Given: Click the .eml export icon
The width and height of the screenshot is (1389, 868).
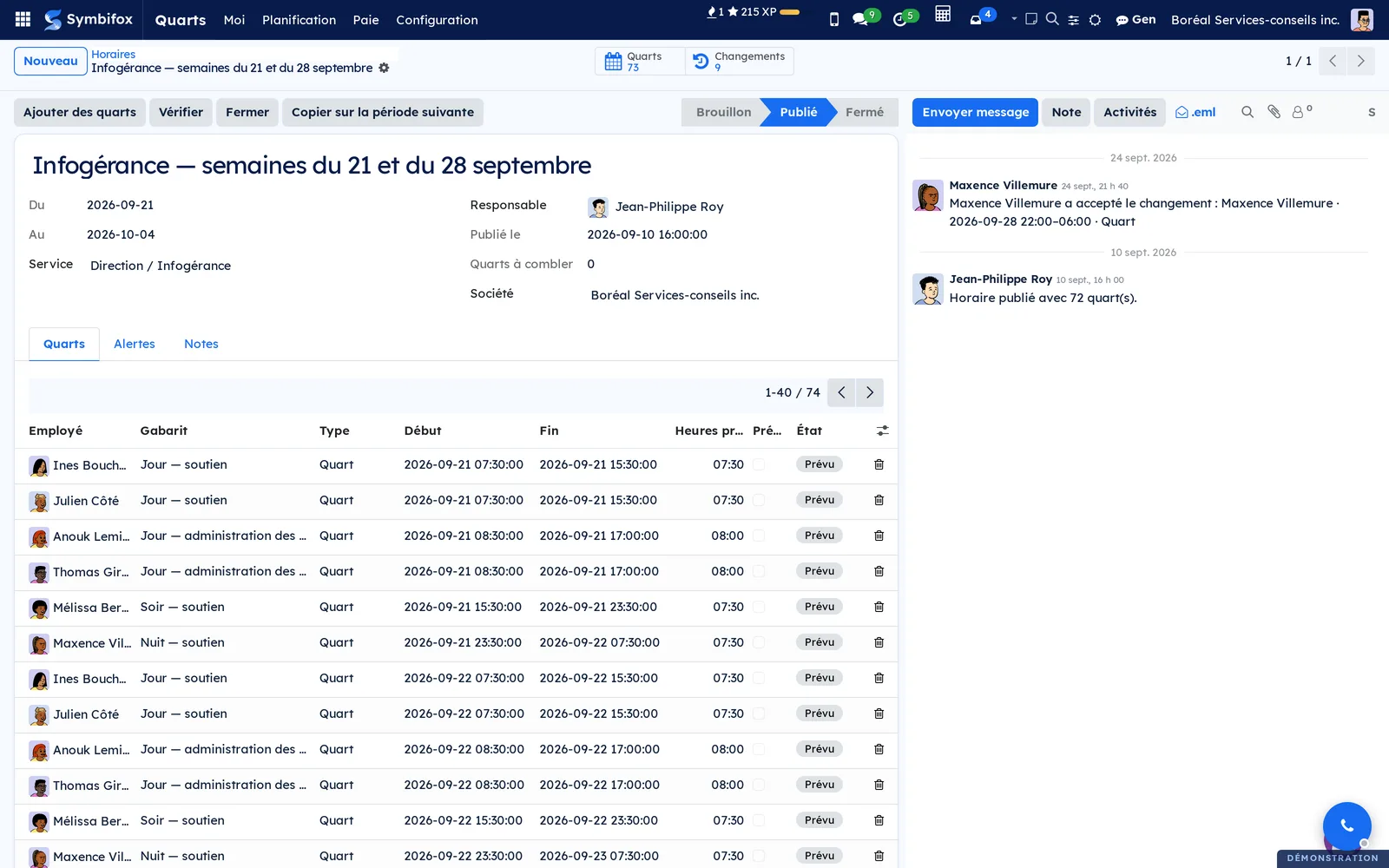Looking at the screenshot, I should click(x=1195, y=112).
